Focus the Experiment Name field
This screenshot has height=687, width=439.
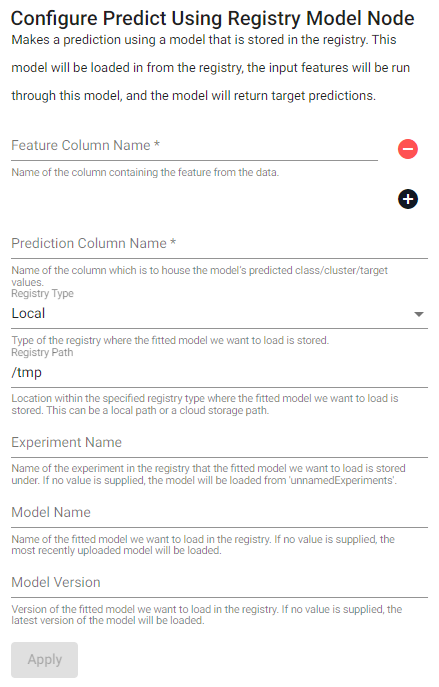[219, 443]
